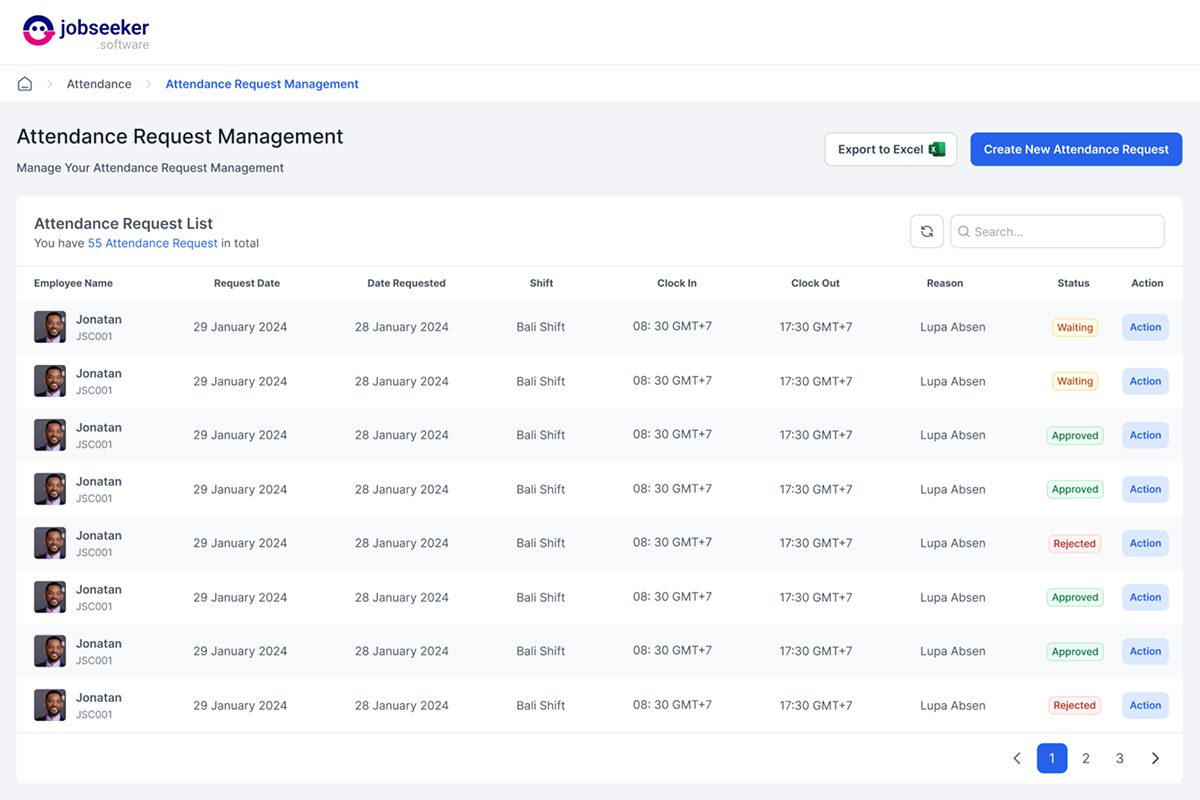This screenshot has height=800, width=1200.
Task: Create a new attendance request
Action: click(1076, 149)
